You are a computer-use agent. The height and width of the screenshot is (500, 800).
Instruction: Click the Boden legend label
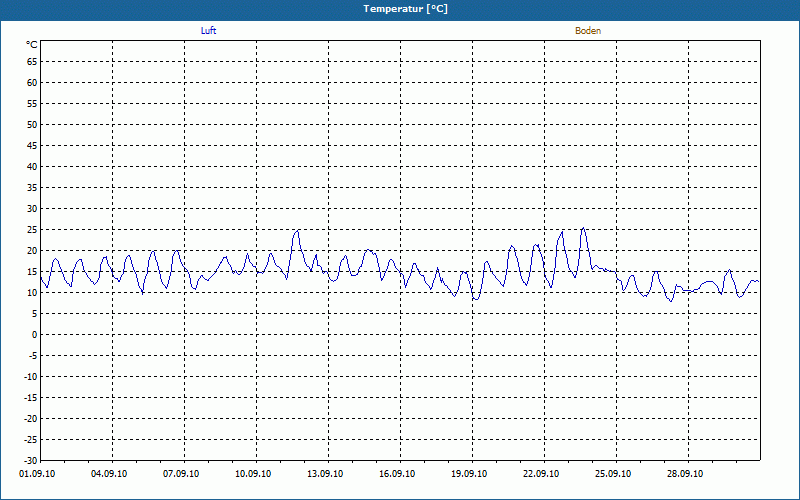point(588,31)
